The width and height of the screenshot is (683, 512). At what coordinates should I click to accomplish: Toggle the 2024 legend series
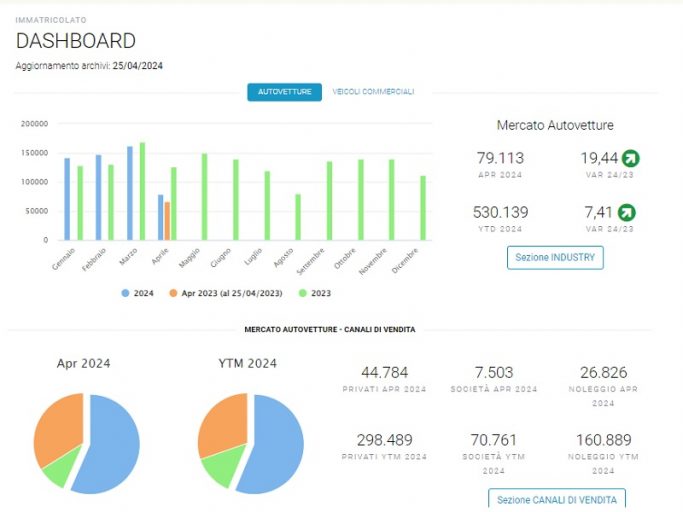138,293
